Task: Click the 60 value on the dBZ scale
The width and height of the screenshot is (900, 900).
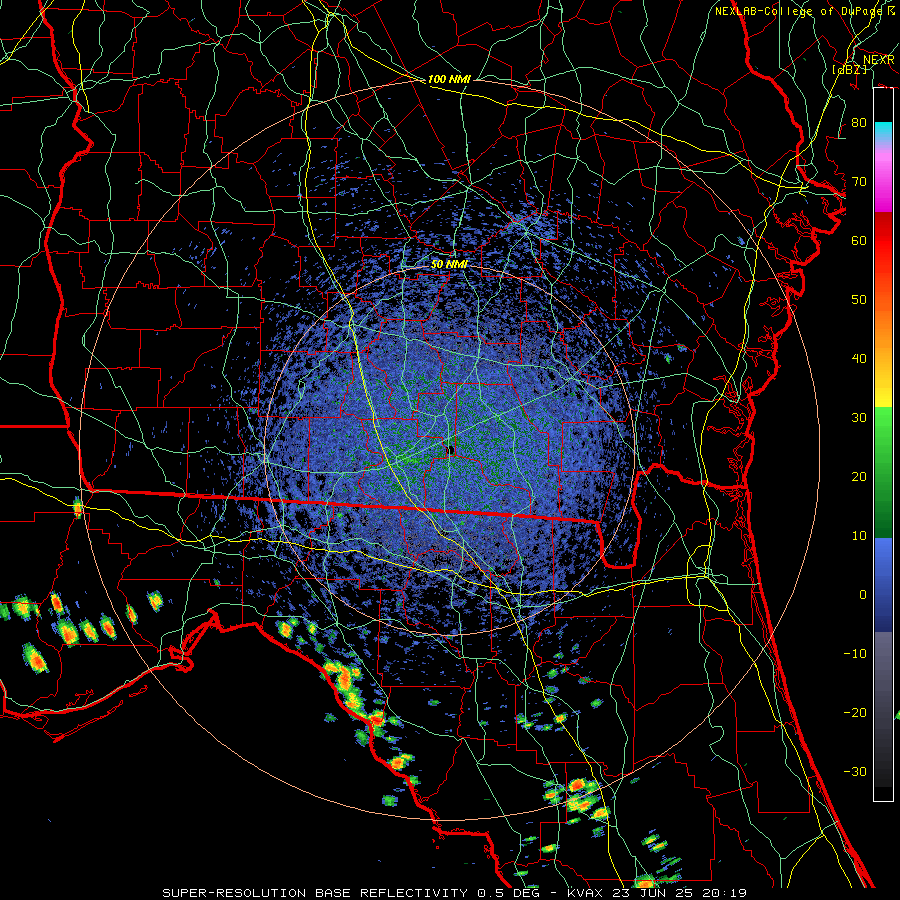Action: [859, 240]
